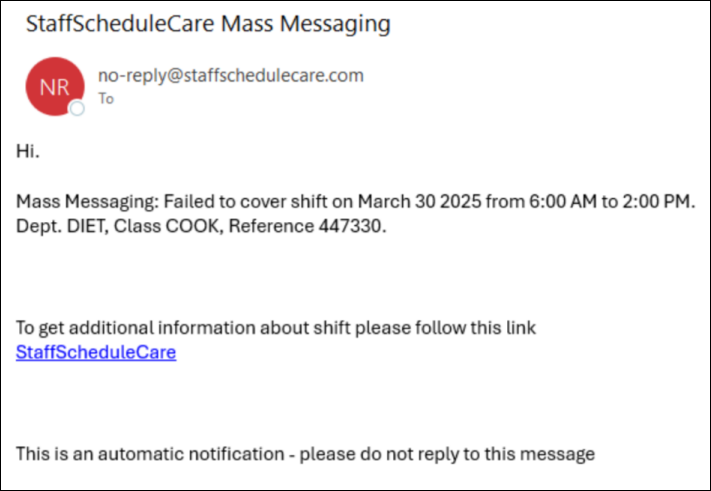Click "Mass Messaging:" at start of body

coord(88,201)
